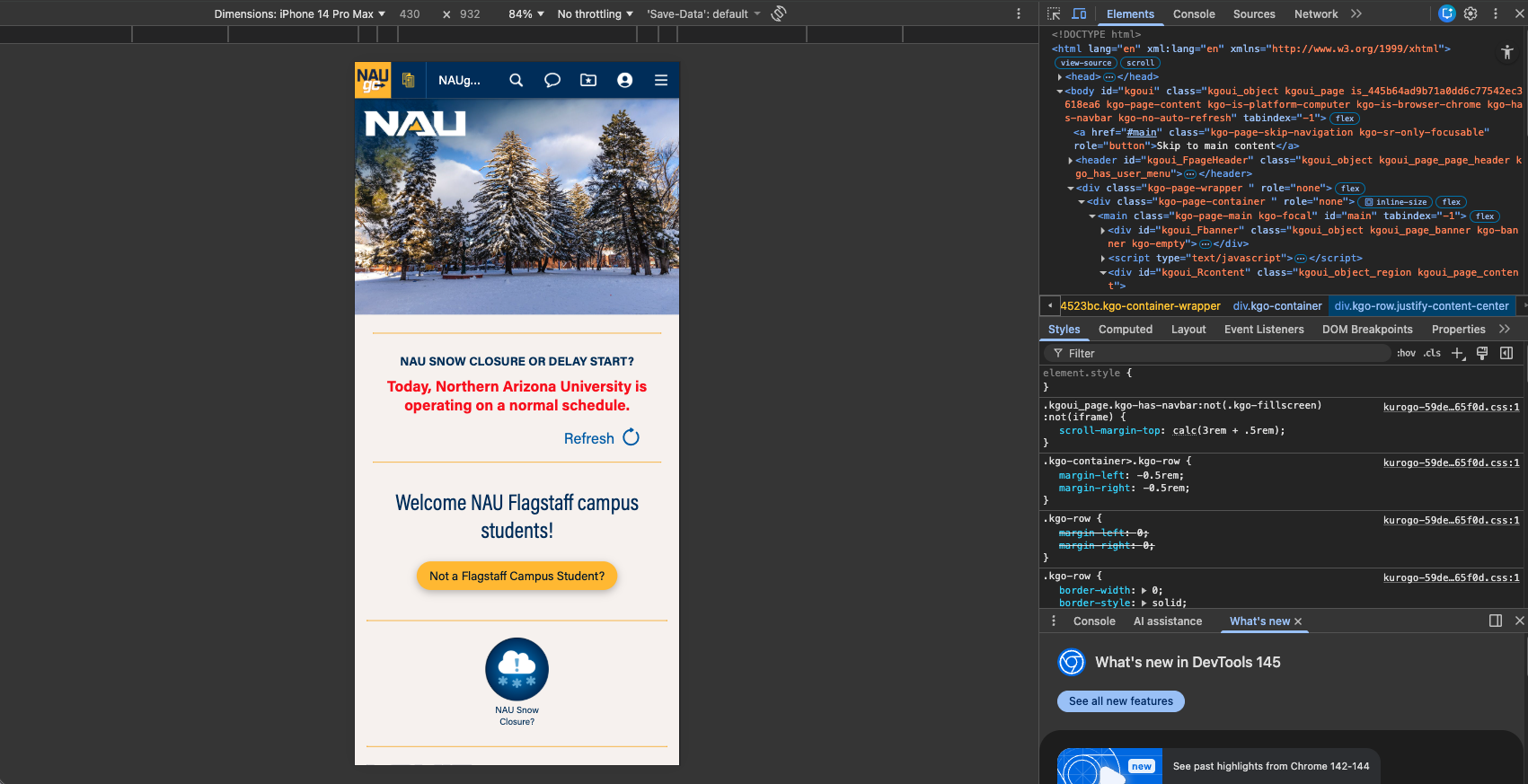Switch to the Network tab
Screen dimensions: 1528x784
[x=1315, y=13]
